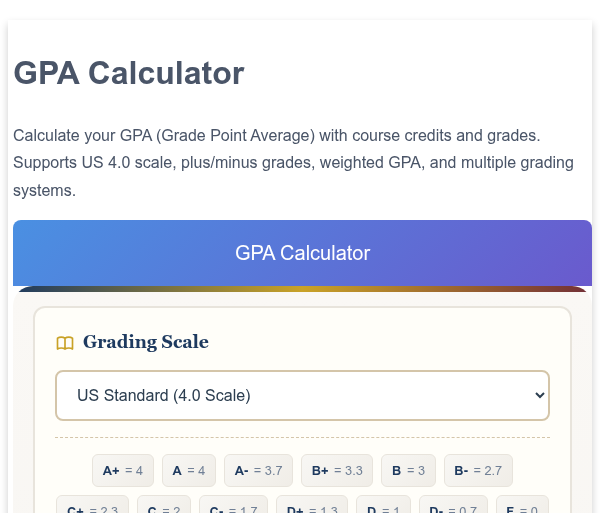Click the C+ = 2.3 grade chip
The width and height of the screenshot is (600, 513).
pos(92,504)
